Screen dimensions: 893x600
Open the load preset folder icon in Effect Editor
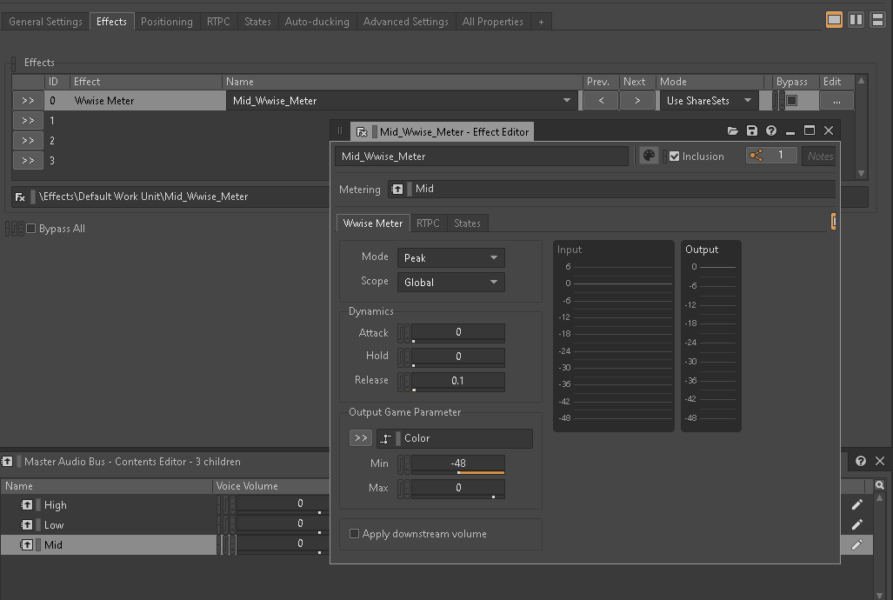pyautogui.click(x=733, y=131)
